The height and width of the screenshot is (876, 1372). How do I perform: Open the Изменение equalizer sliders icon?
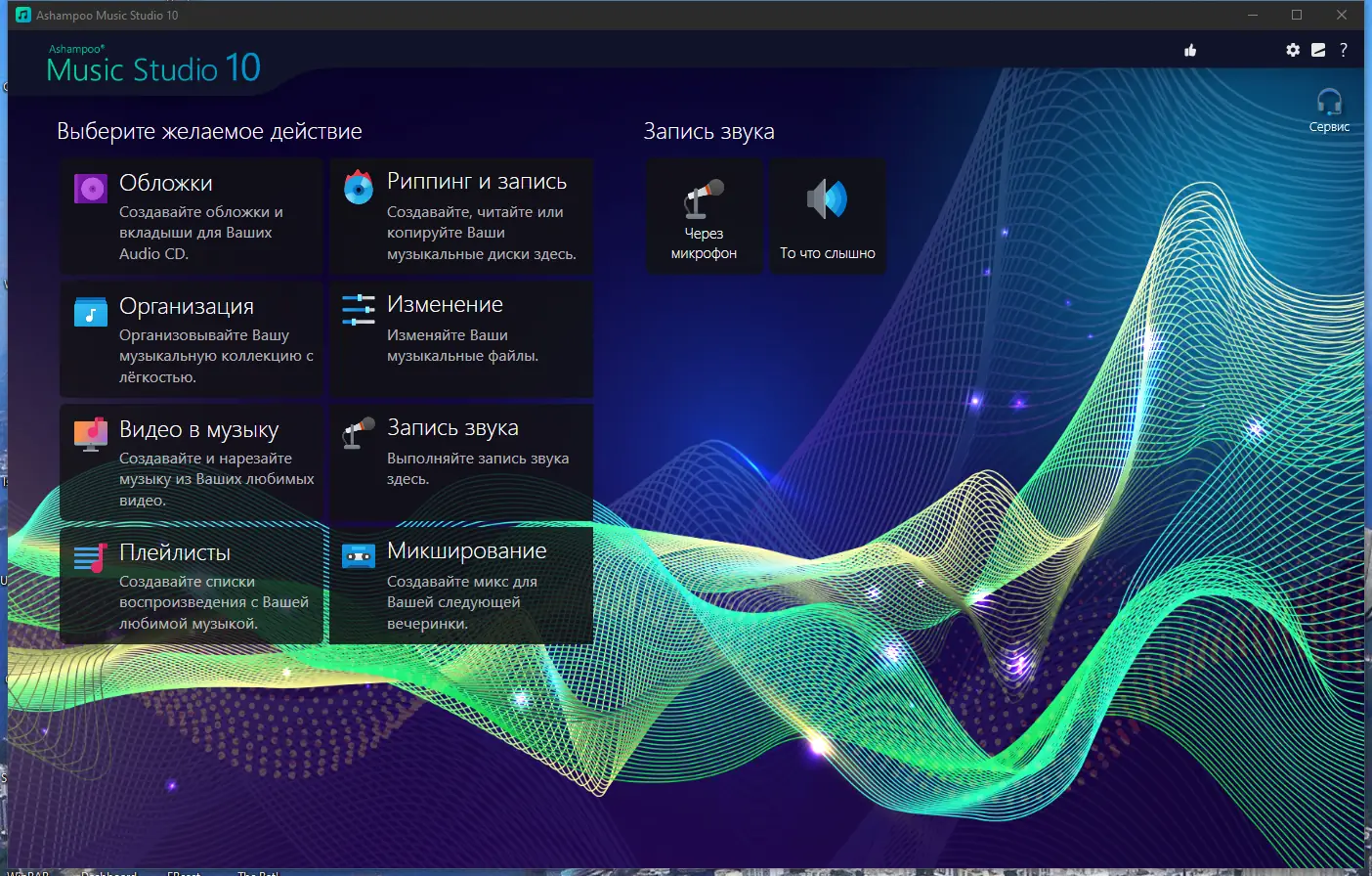pyautogui.click(x=358, y=310)
